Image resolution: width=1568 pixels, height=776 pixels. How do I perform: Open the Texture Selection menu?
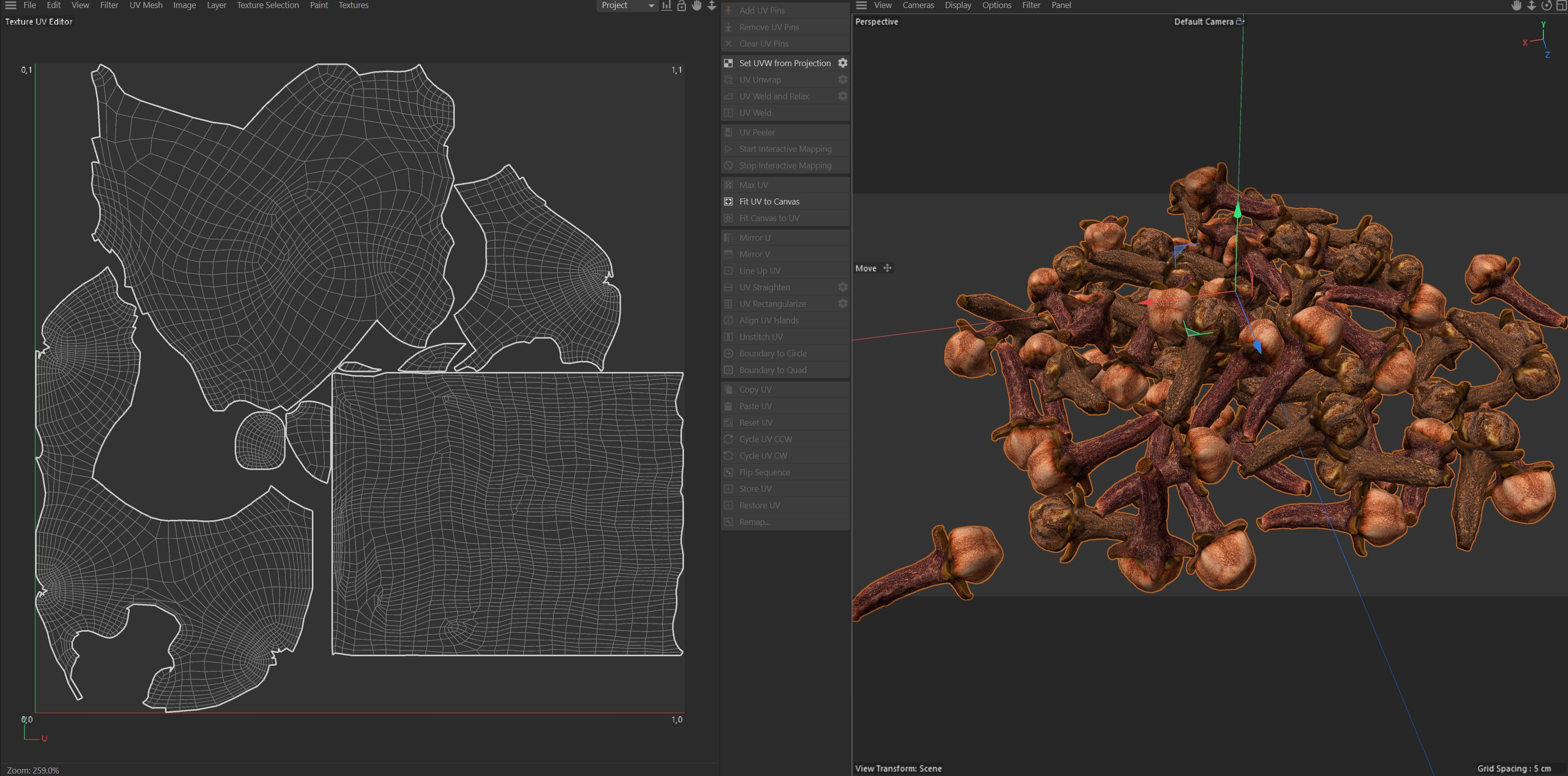click(x=267, y=6)
